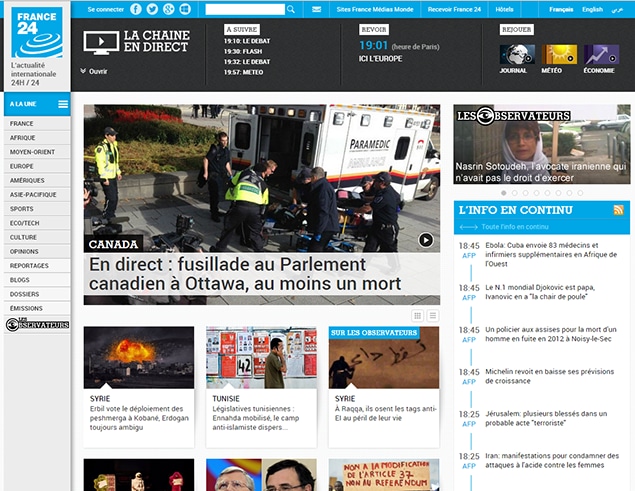
Task: Play the Économie chart video icon
Action: click(x=601, y=54)
